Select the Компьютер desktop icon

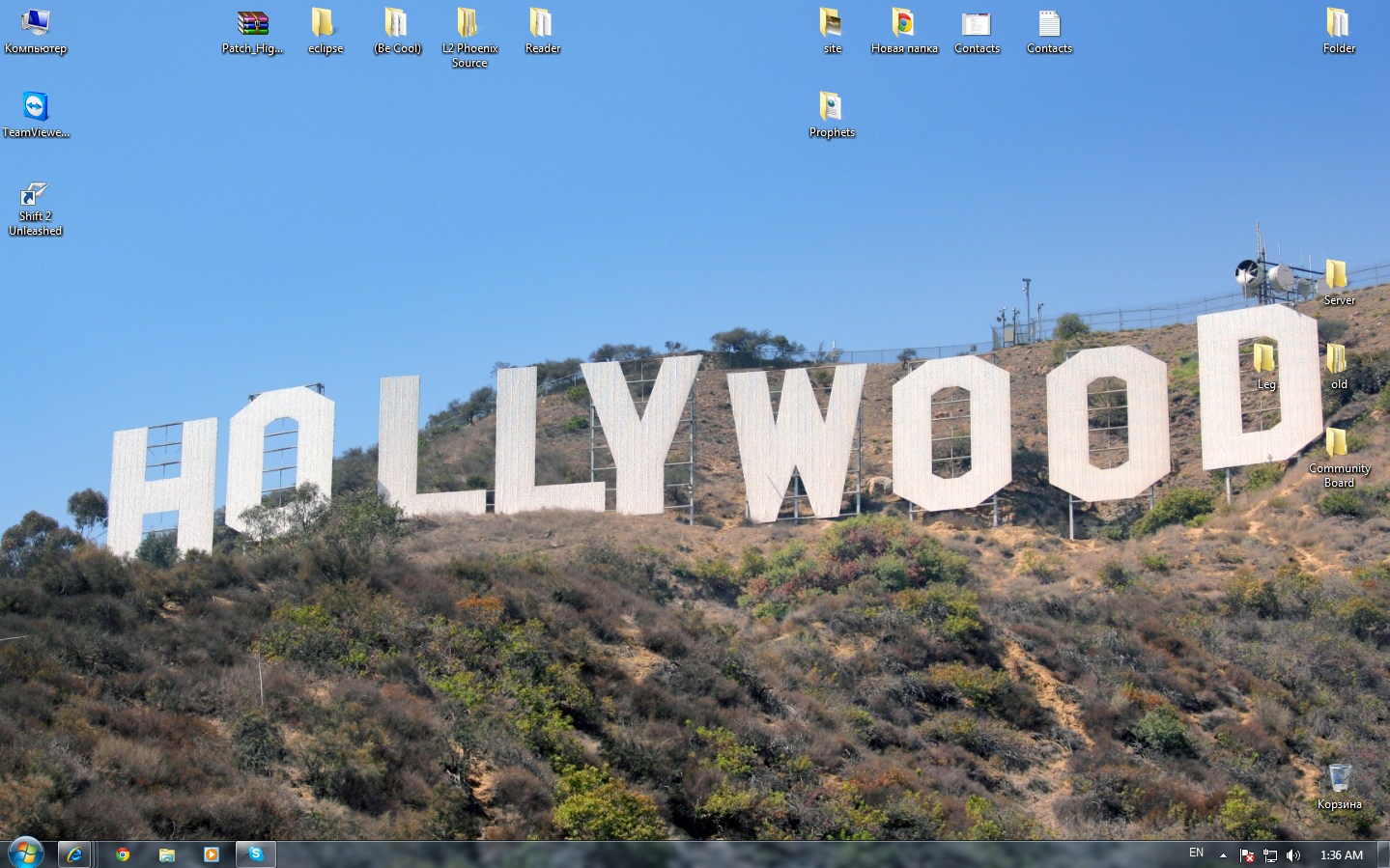click(x=36, y=32)
